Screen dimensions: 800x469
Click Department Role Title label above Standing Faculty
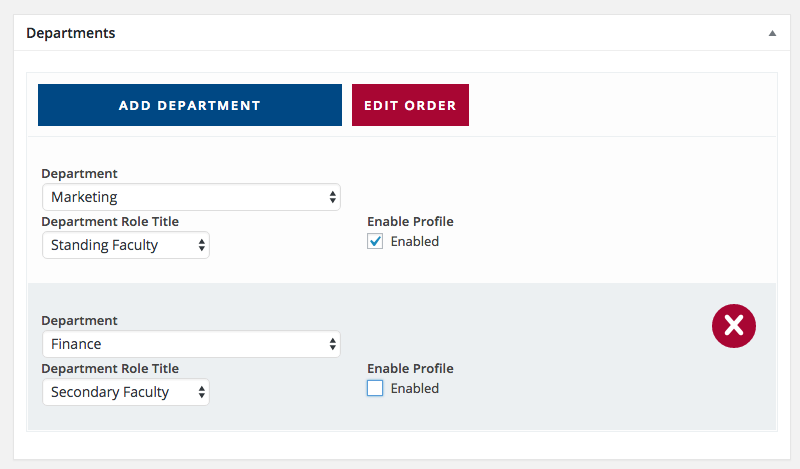click(x=110, y=221)
